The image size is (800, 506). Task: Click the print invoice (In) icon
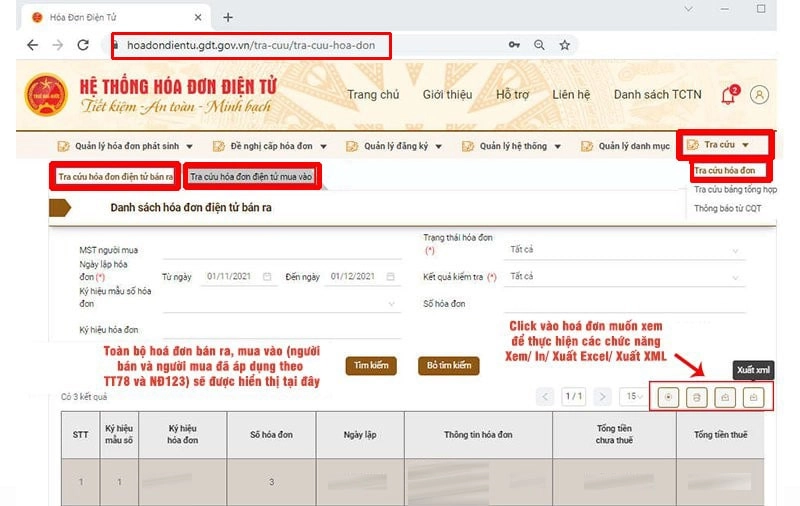(697, 397)
